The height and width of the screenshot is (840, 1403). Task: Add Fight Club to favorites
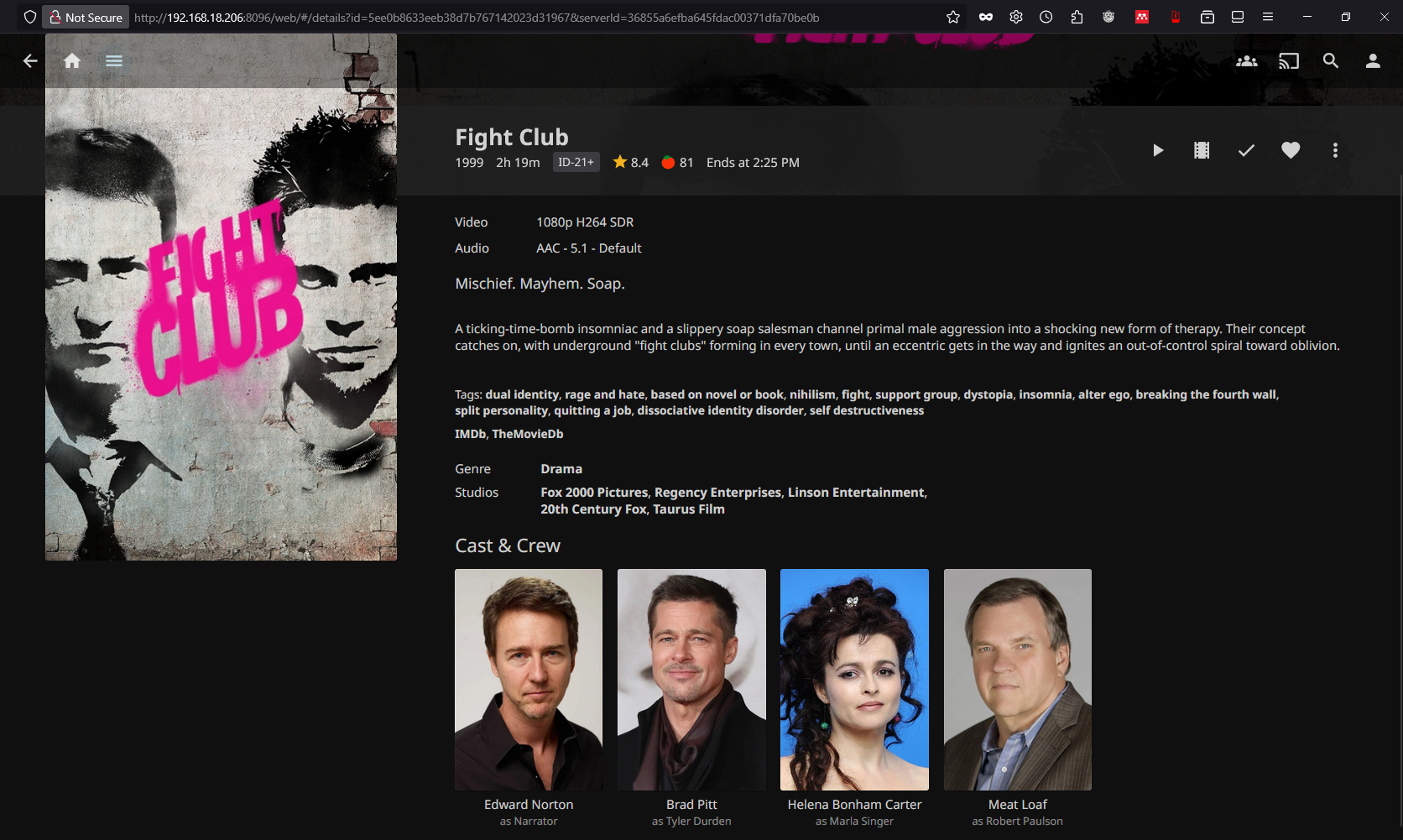[1291, 150]
